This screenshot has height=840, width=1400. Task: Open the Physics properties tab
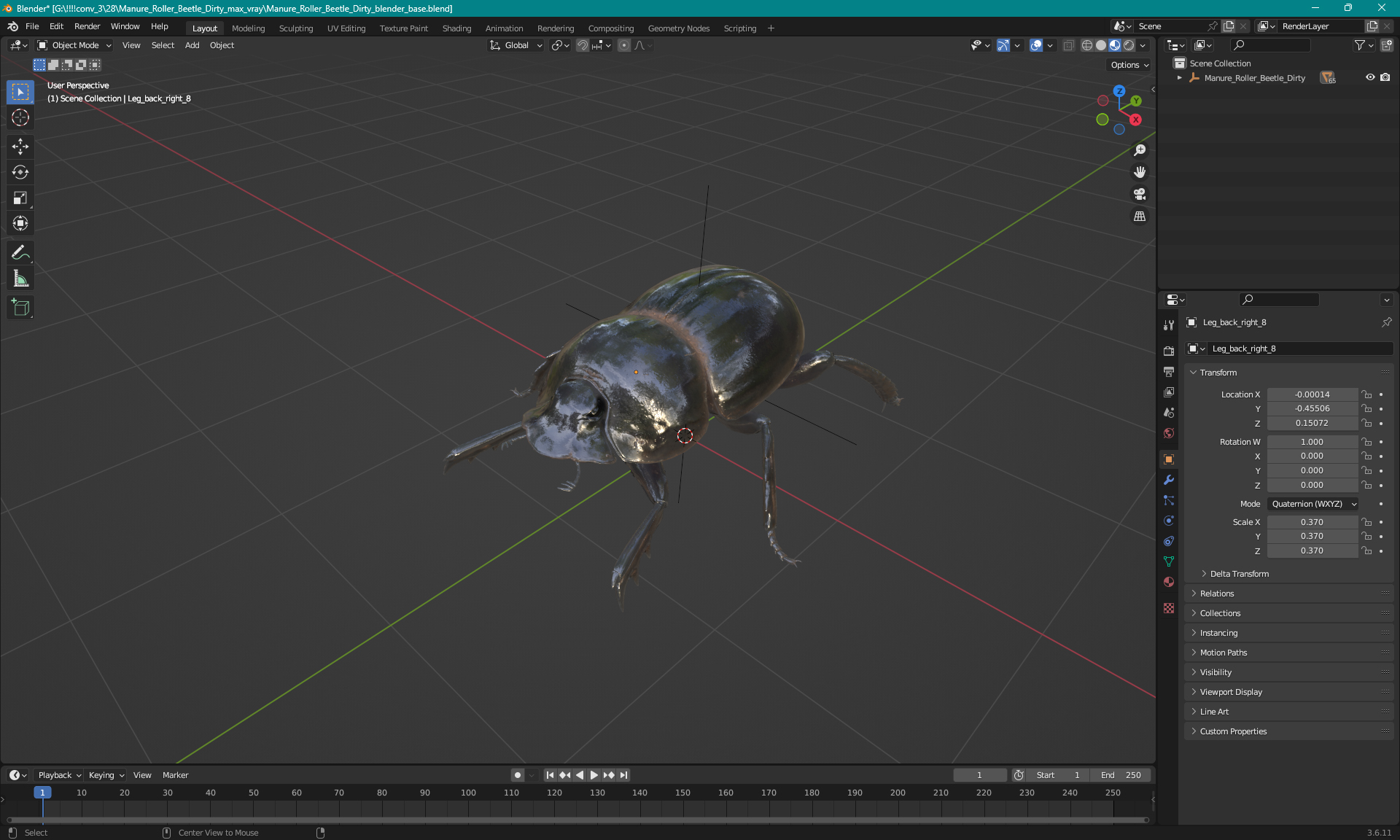coord(1169,521)
